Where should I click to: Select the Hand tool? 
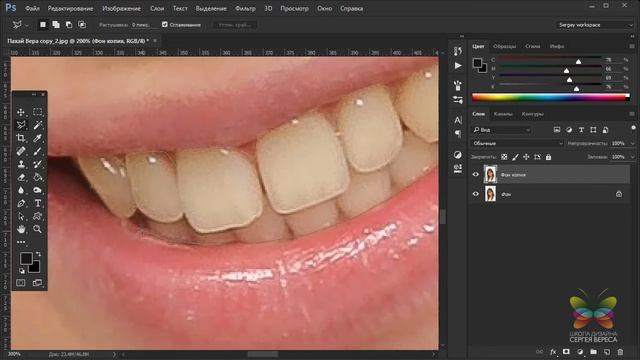pos(21,229)
